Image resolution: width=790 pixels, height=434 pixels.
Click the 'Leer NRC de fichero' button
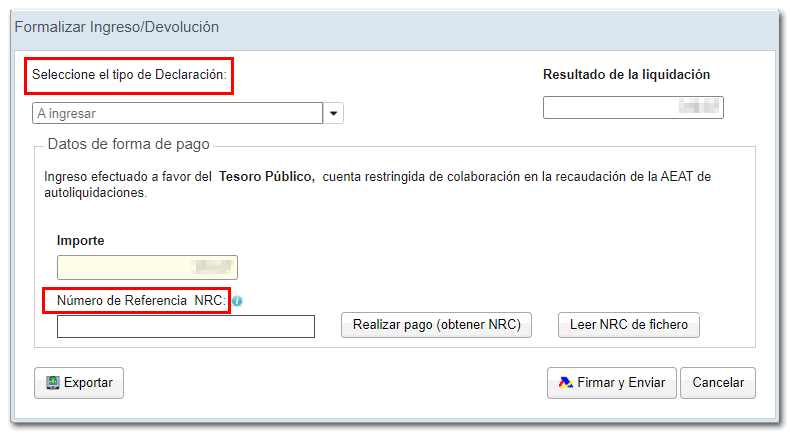pos(628,325)
